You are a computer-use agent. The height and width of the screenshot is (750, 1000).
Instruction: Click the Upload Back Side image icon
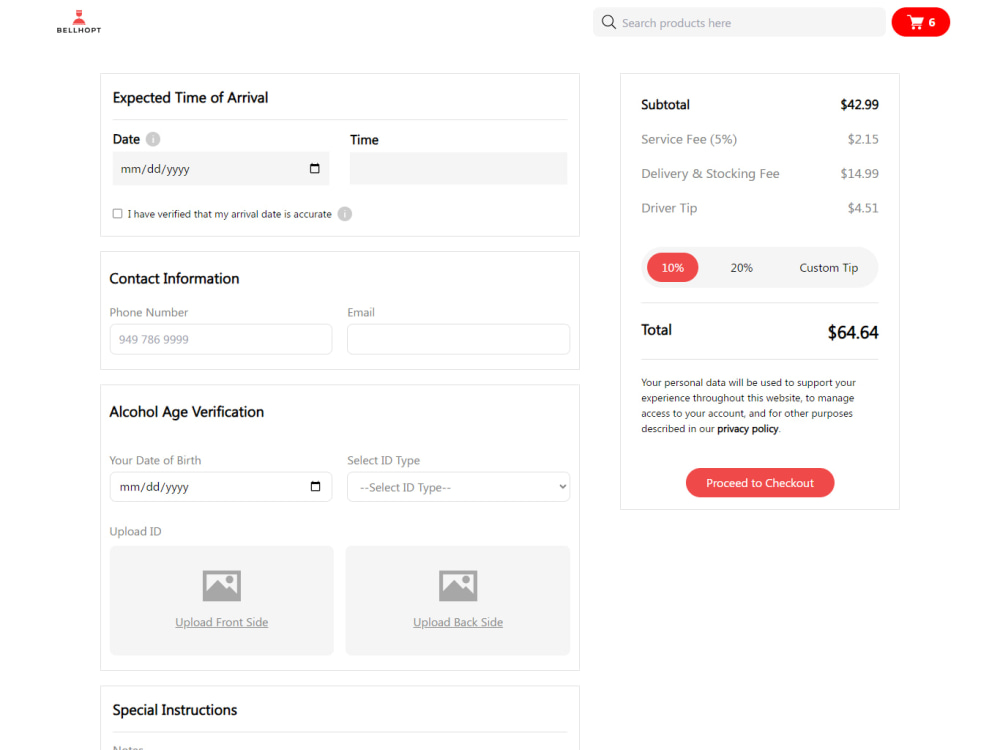458,584
